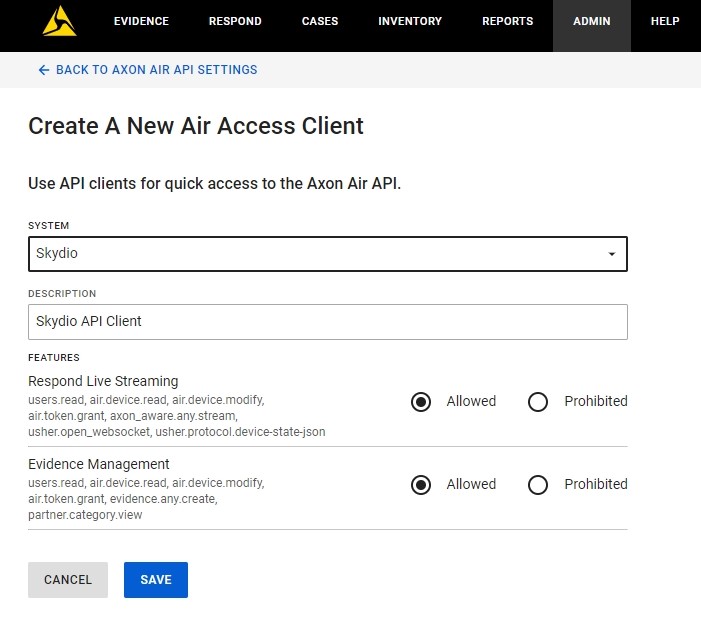Set Evidence Management to Prohibited
Viewport: 701px width, 620px height.
(x=538, y=485)
